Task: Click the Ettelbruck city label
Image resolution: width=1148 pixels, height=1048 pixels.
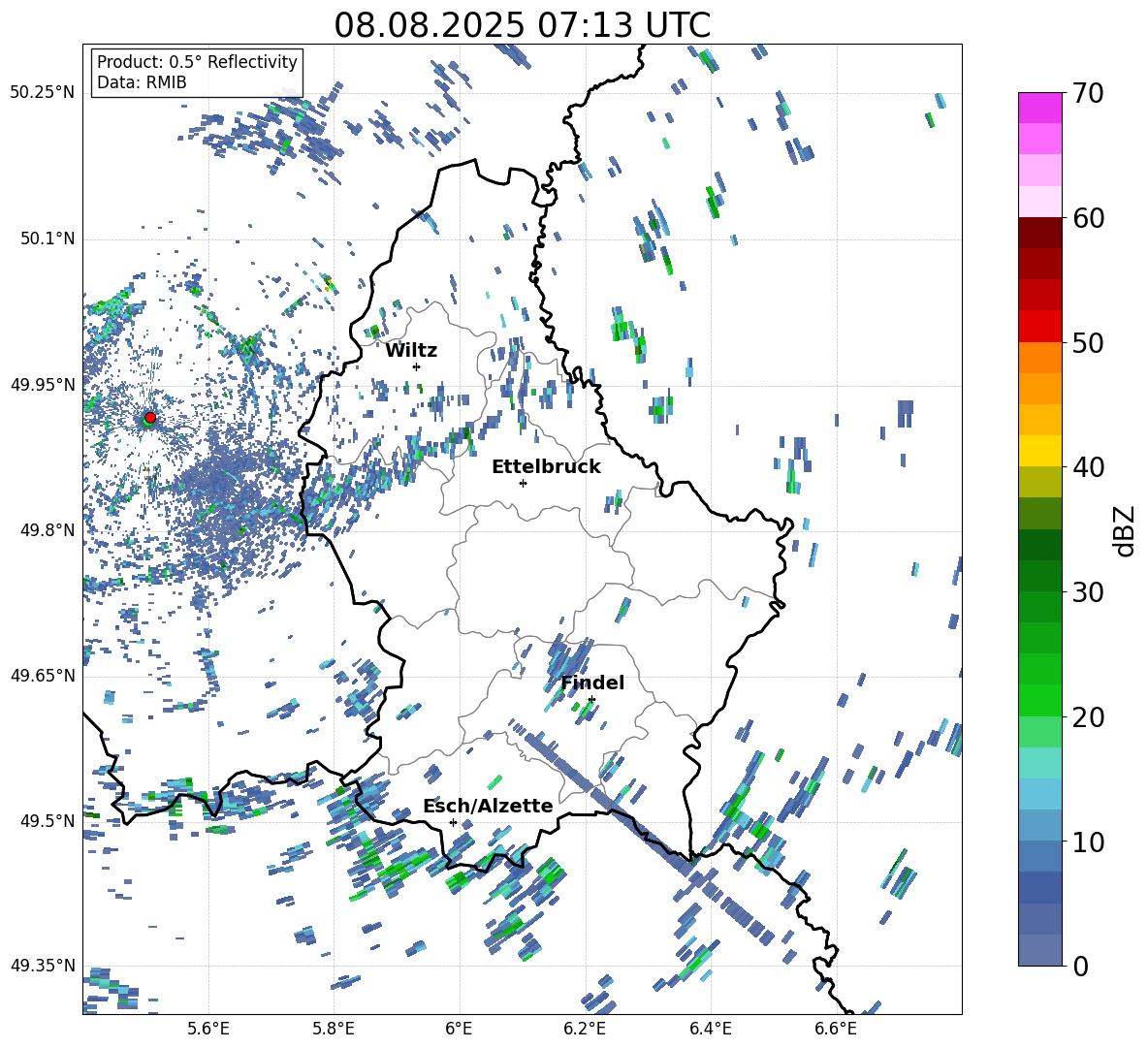Action: point(546,467)
